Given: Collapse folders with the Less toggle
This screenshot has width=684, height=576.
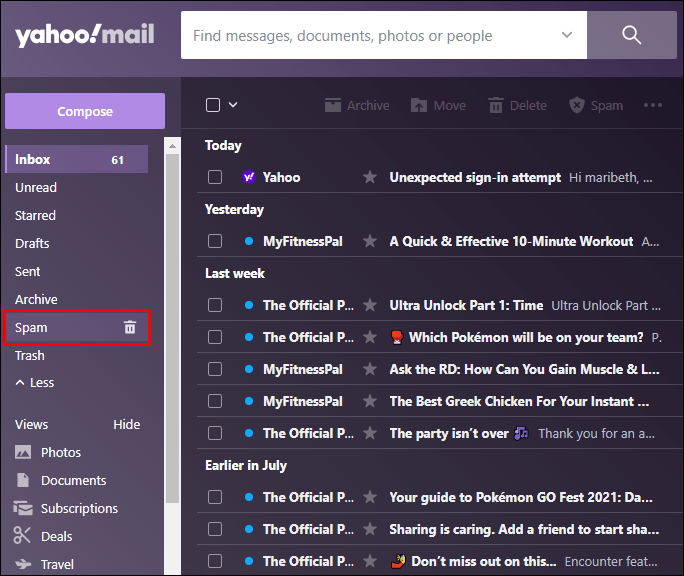Looking at the screenshot, I should tap(35, 383).
